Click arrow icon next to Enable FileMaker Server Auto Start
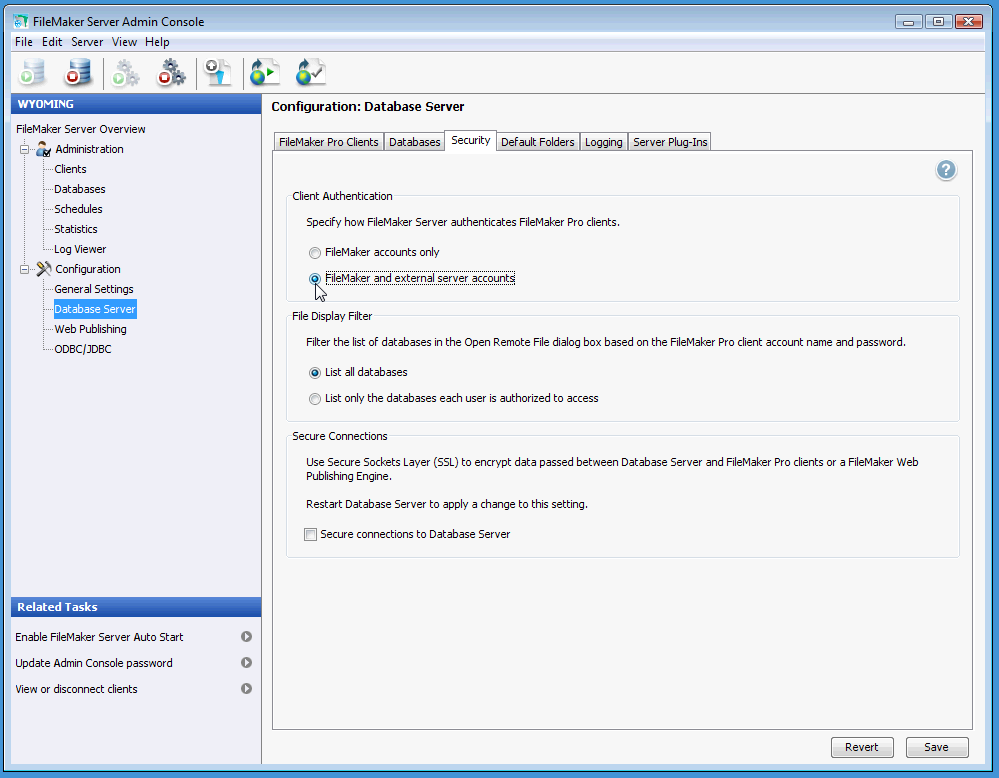 pyautogui.click(x=246, y=637)
